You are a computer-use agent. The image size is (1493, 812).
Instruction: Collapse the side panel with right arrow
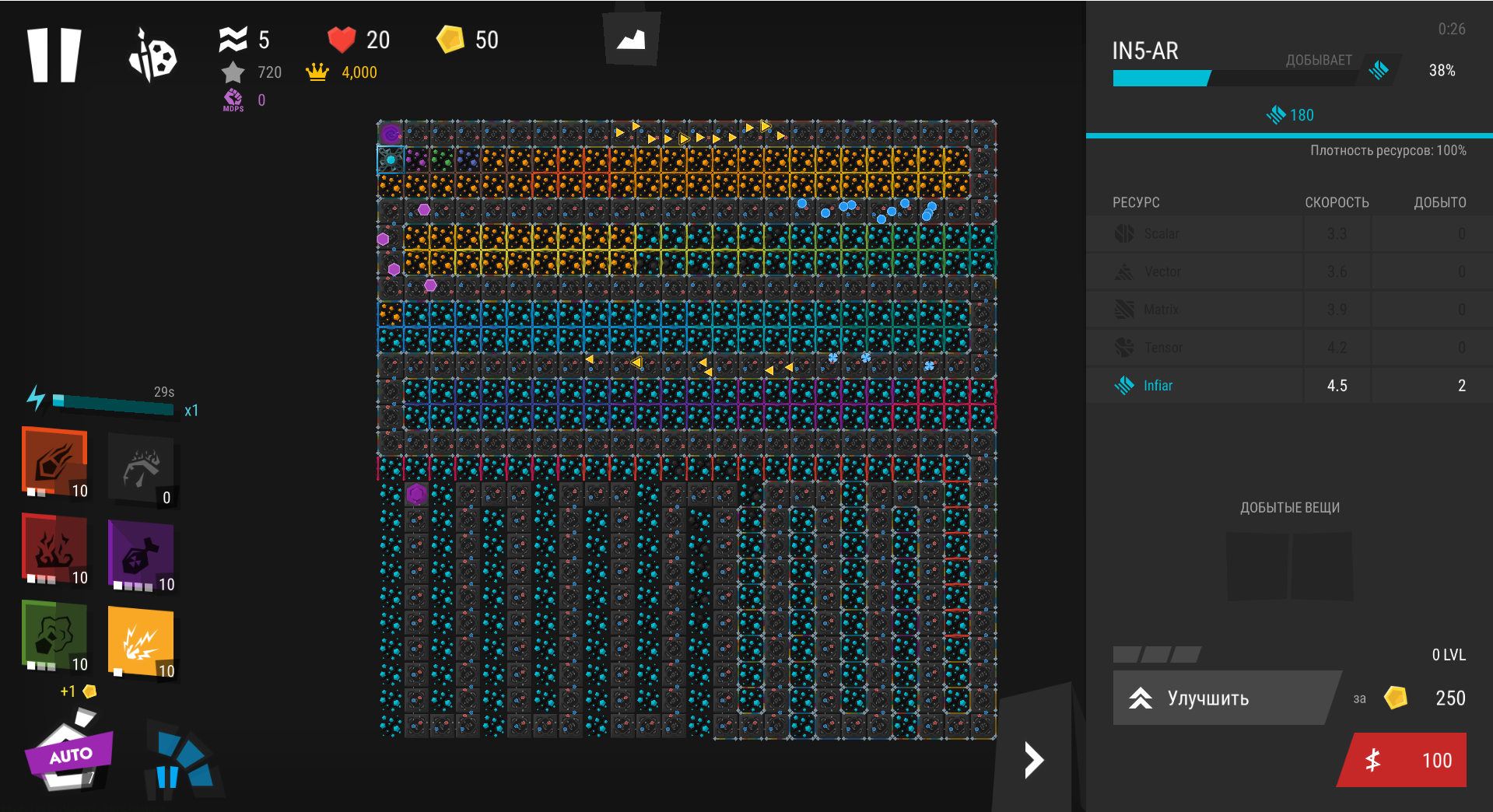[1033, 761]
